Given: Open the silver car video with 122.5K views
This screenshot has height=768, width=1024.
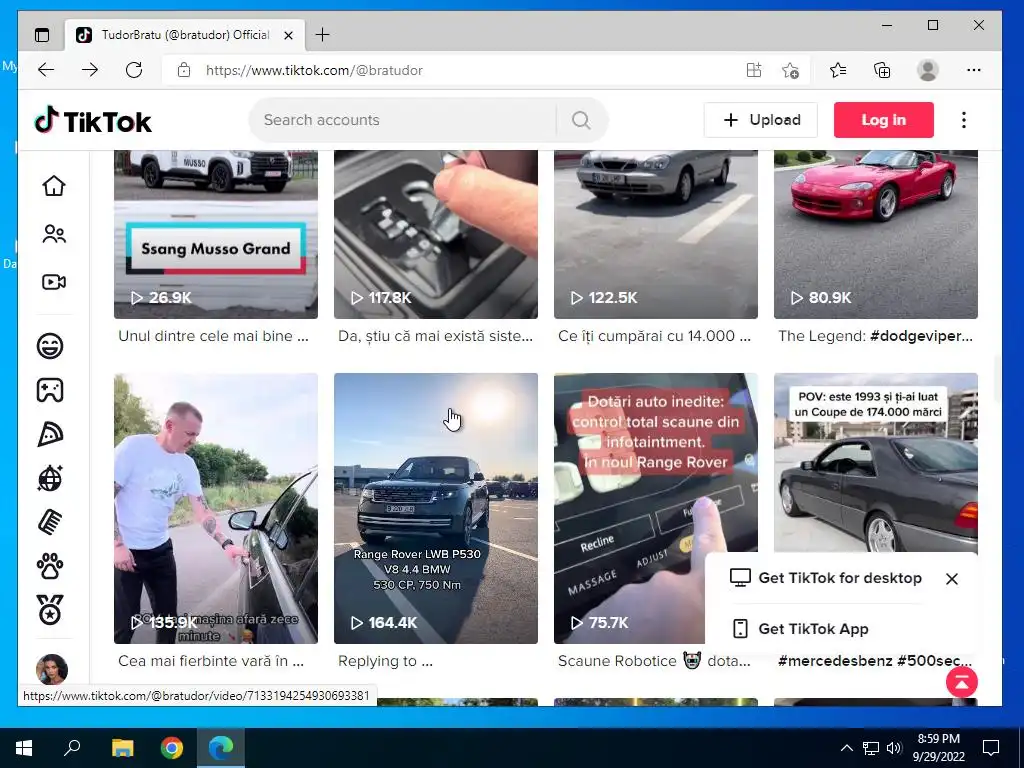Looking at the screenshot, I should [x=656, y=234].
